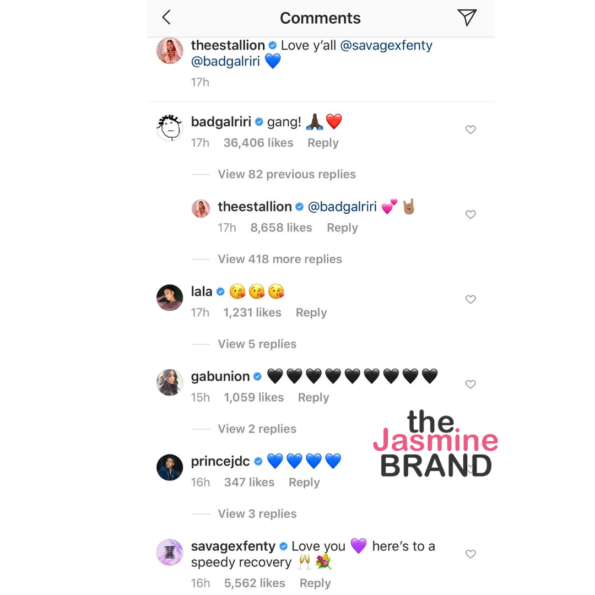Reply to princejdc's blue hearts comment
Viewport: 595px width, 595px height.
point(304,482)
